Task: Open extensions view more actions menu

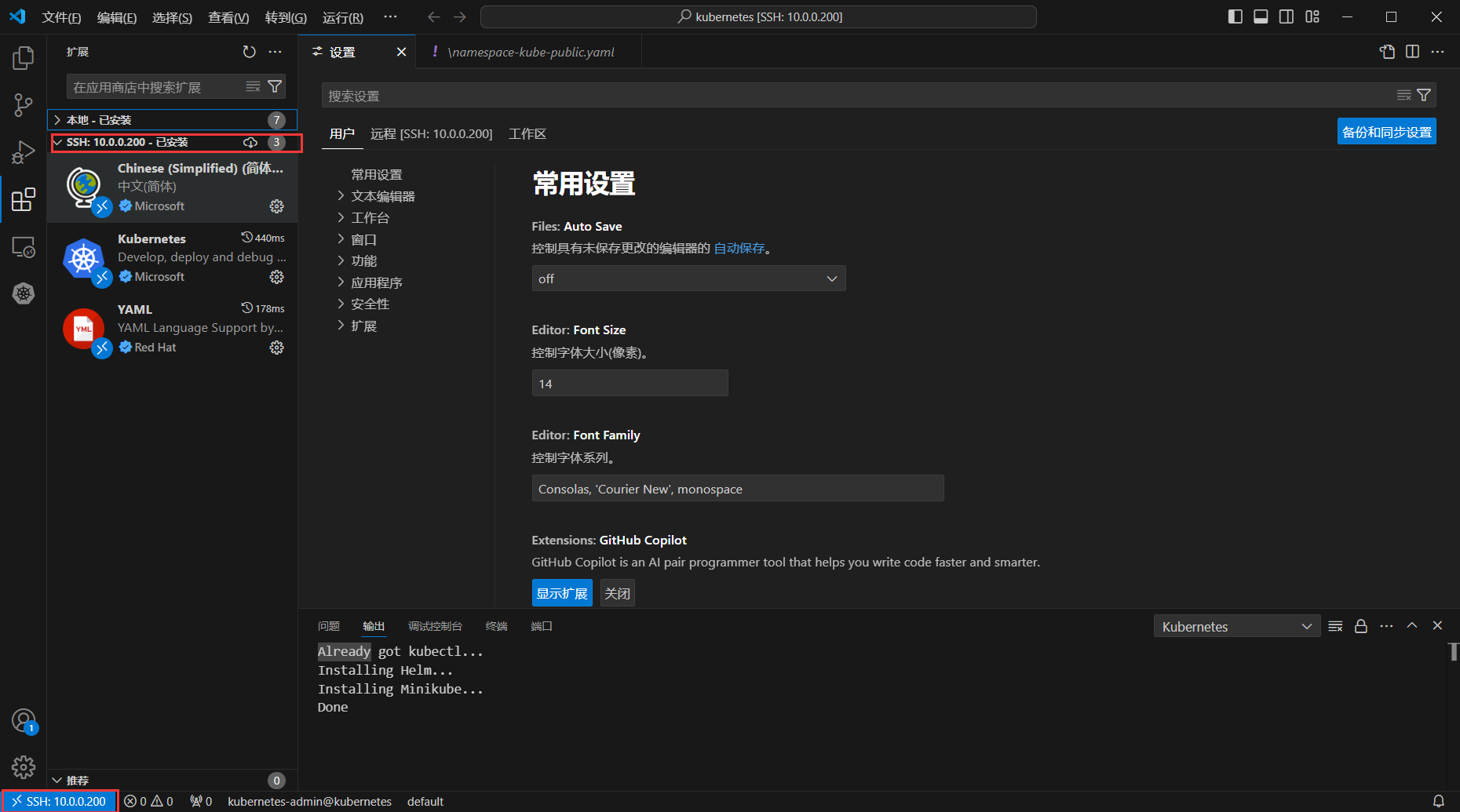Action: pyautogui.click(x=275, y=52)
